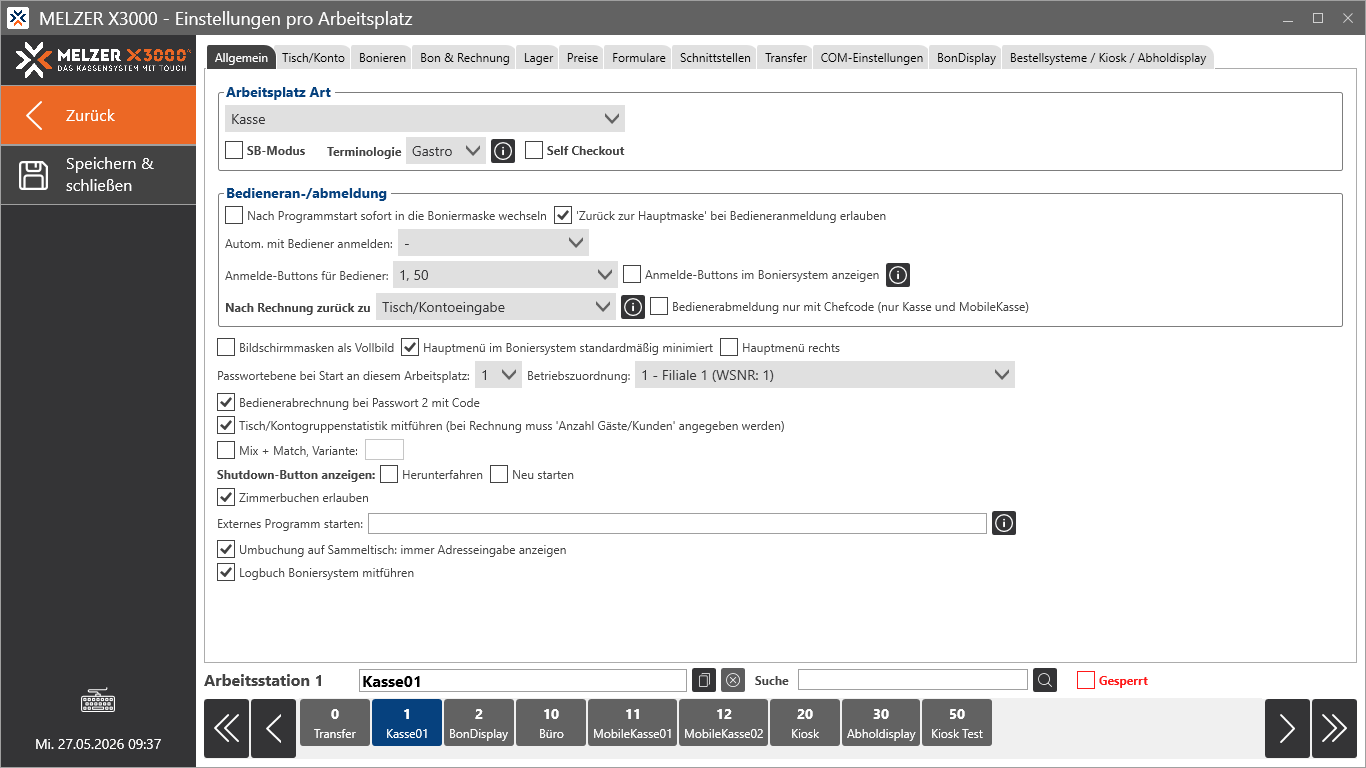Screen dimensions: 1366x768
Task: Open the Formulare tab
Action: tap(639, 58)
